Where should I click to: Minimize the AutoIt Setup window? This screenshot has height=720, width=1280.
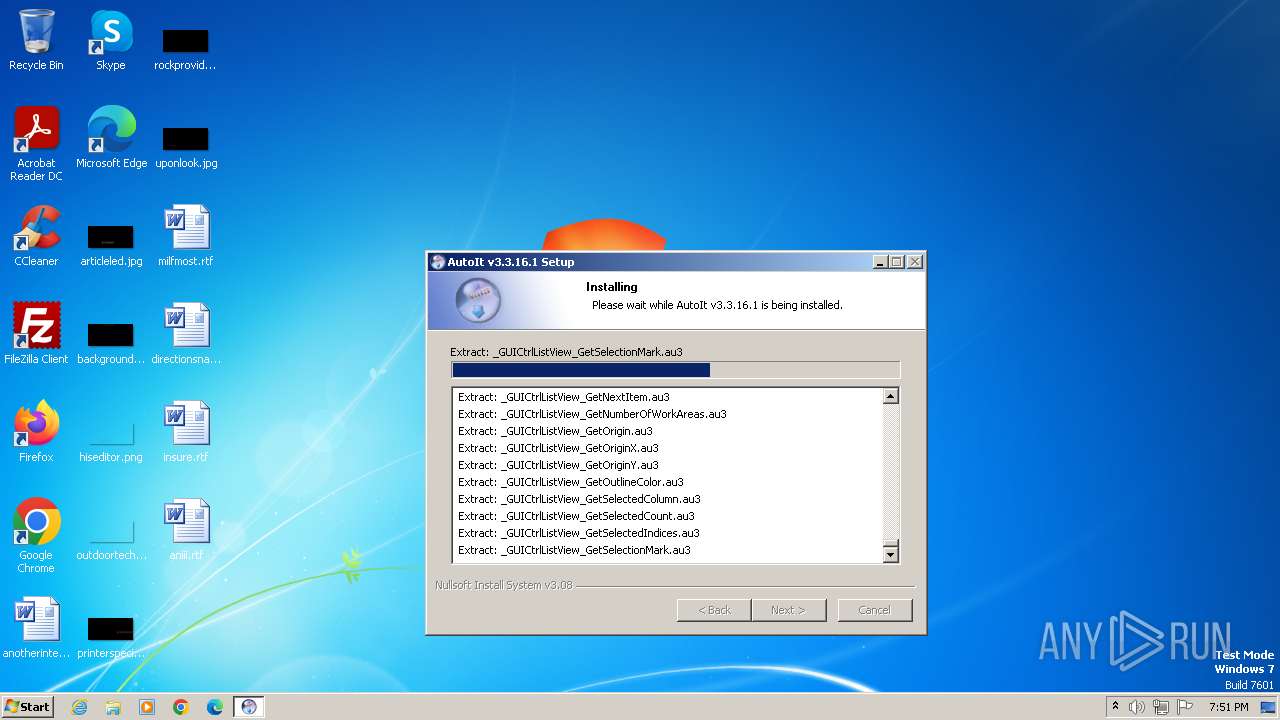click(x=880, y=262)
